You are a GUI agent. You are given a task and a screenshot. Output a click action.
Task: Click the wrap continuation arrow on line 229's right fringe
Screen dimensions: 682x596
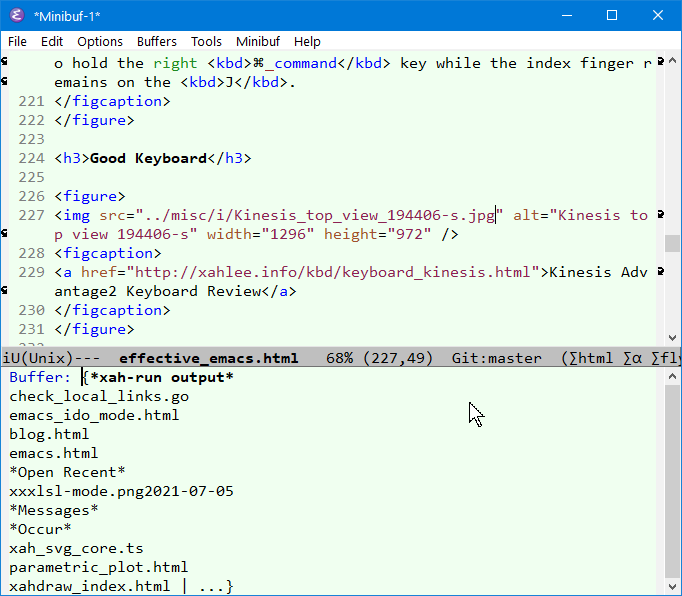(661, 271)
